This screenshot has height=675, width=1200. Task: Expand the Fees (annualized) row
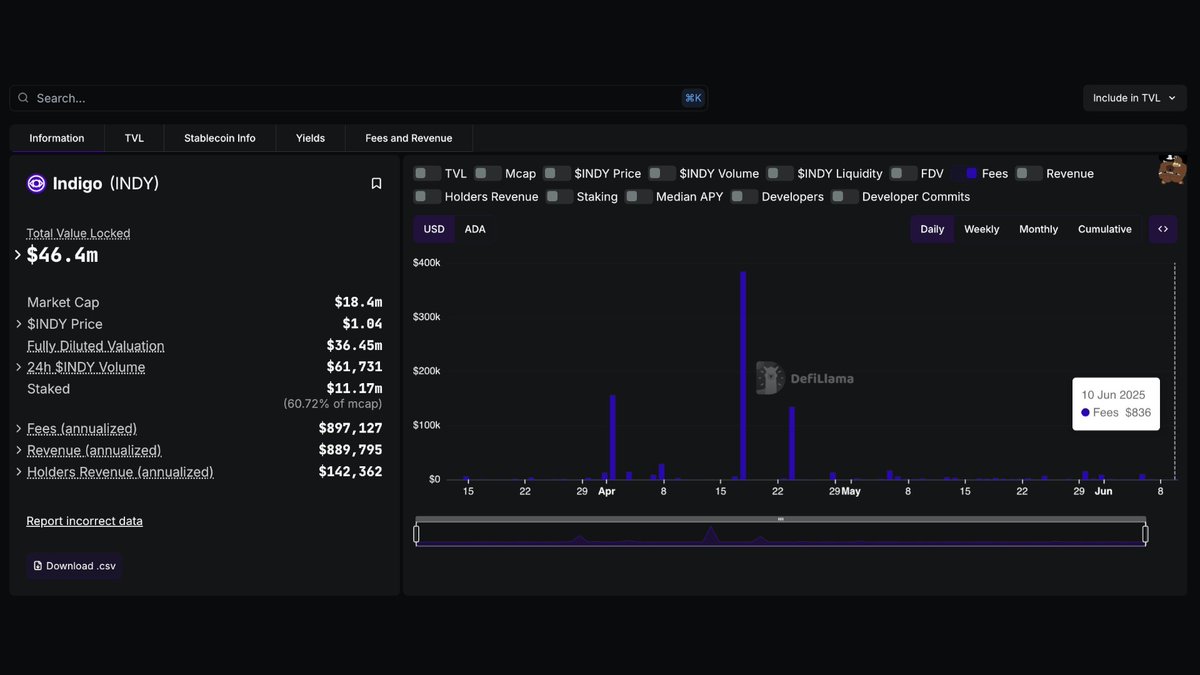[x=19, y=429]
